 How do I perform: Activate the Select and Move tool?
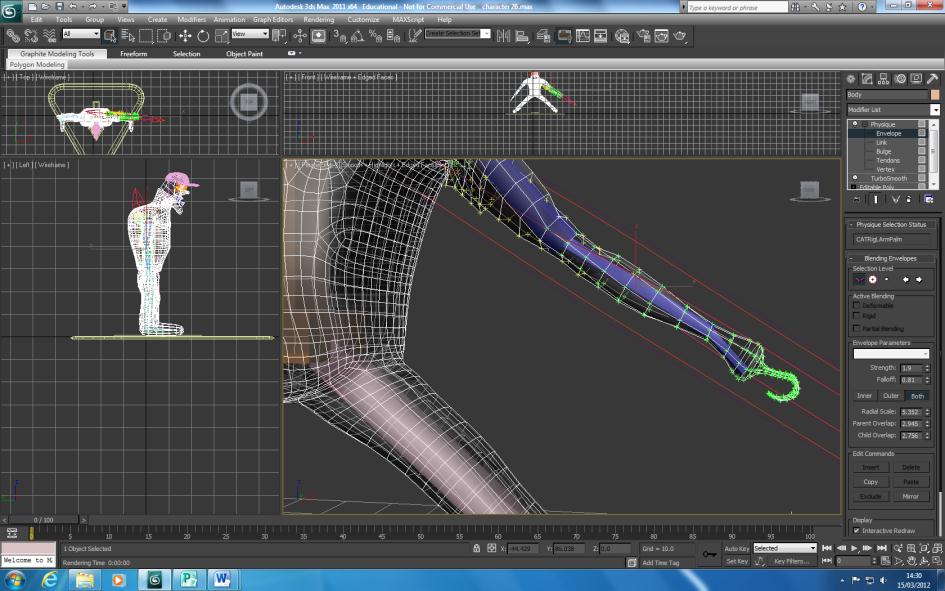click(x=185, y=36)
